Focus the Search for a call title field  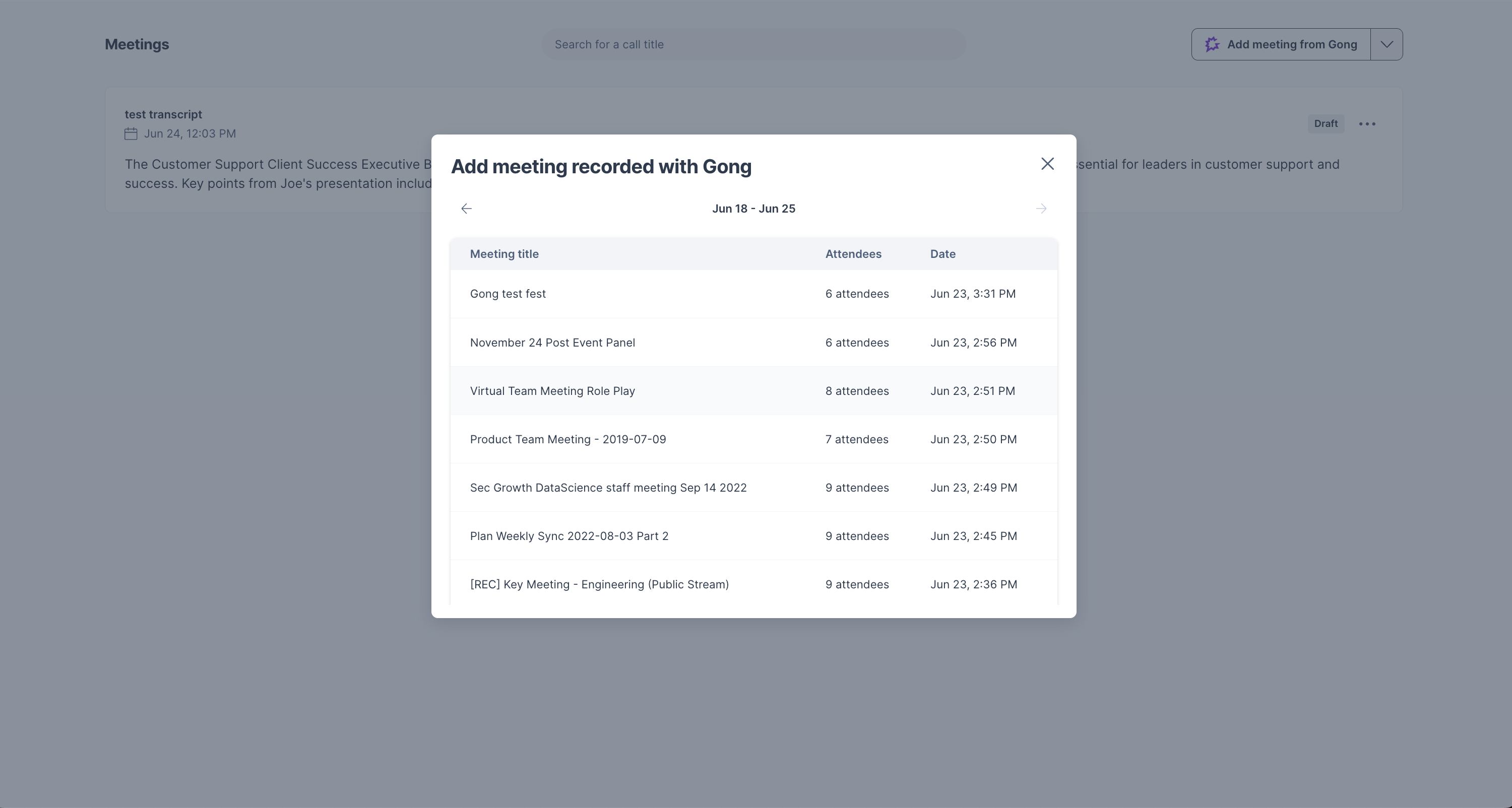(753, 45)
